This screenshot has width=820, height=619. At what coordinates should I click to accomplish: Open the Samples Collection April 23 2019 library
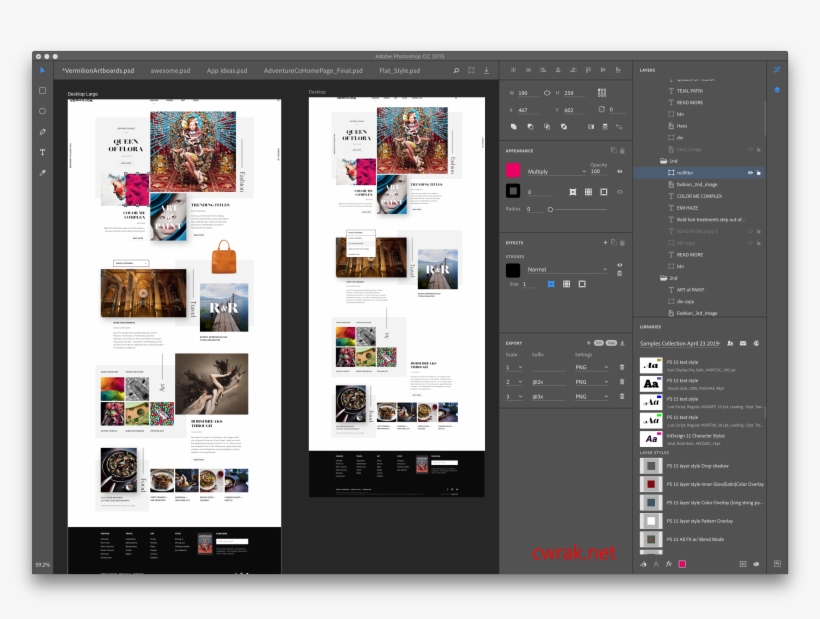tap(679, 343)
